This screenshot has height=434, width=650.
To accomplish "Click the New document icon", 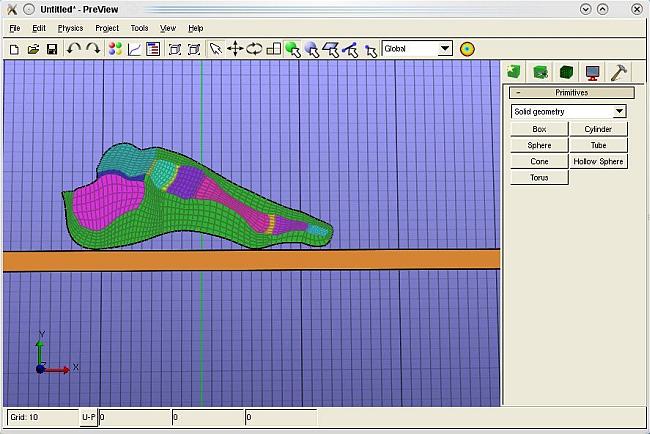I will coord(14,49).
